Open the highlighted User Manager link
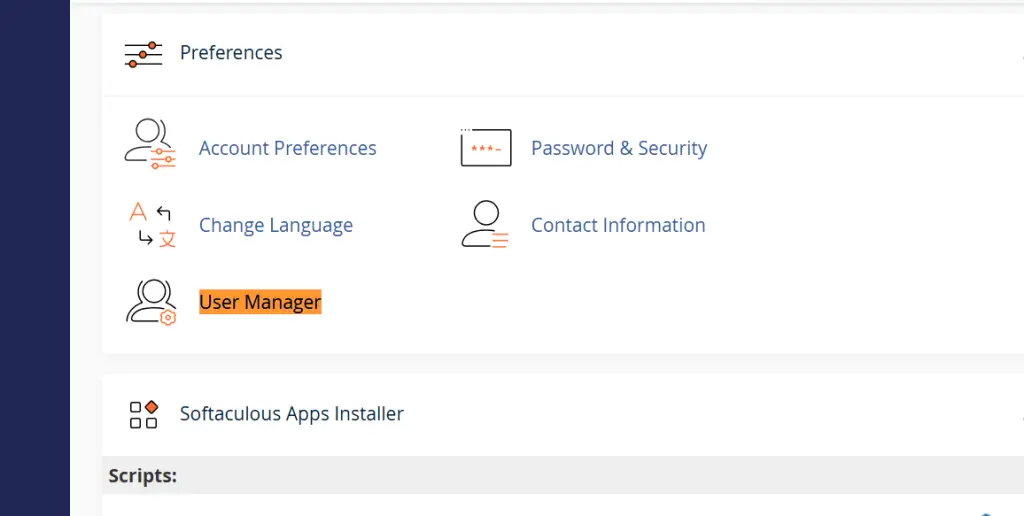The image size is (1024, 516). [x=260, y=302]
